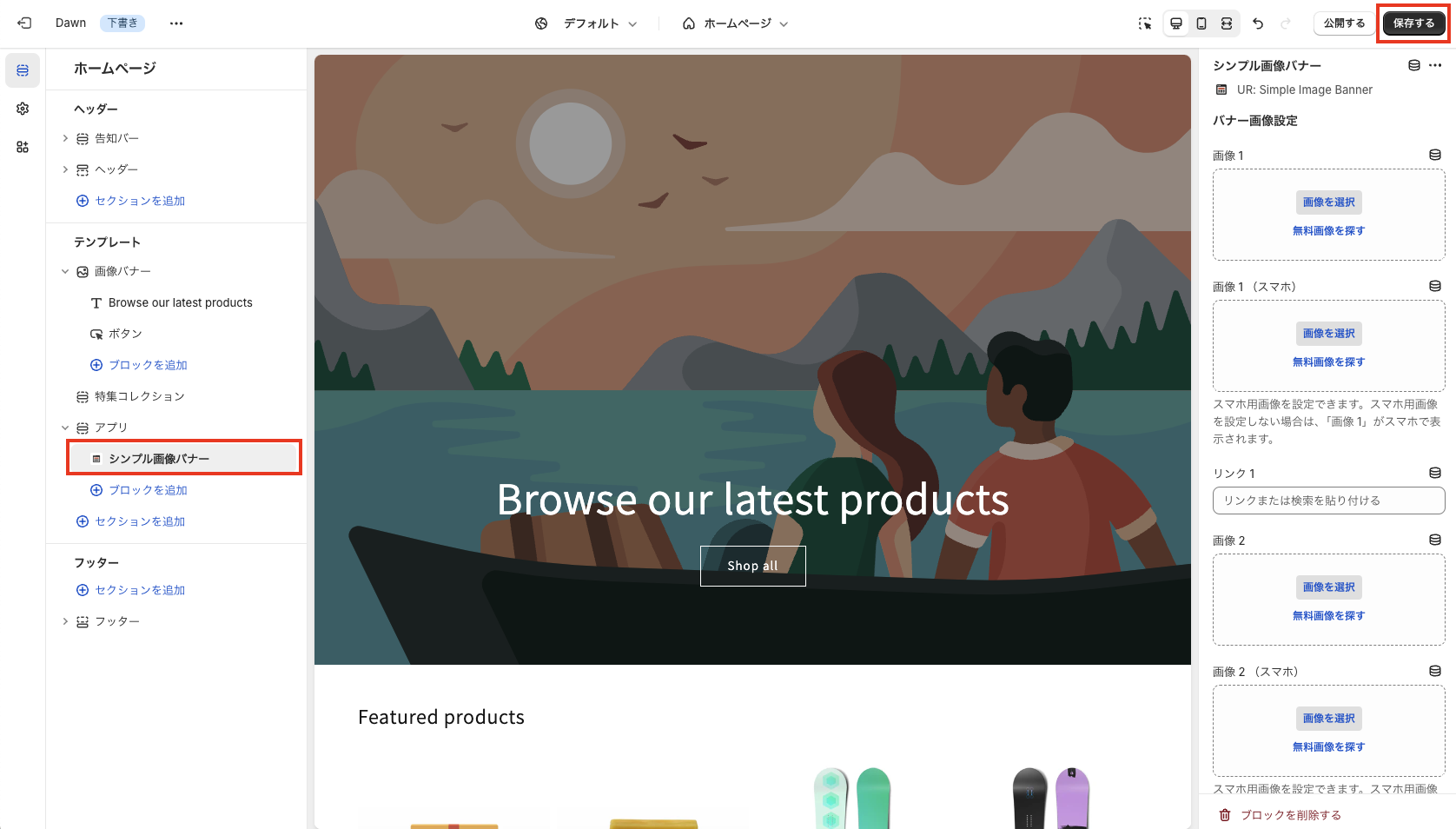Open the theme settings gear icon
This screenshot has width=1456, height=829.
click(x=23, y=109)
